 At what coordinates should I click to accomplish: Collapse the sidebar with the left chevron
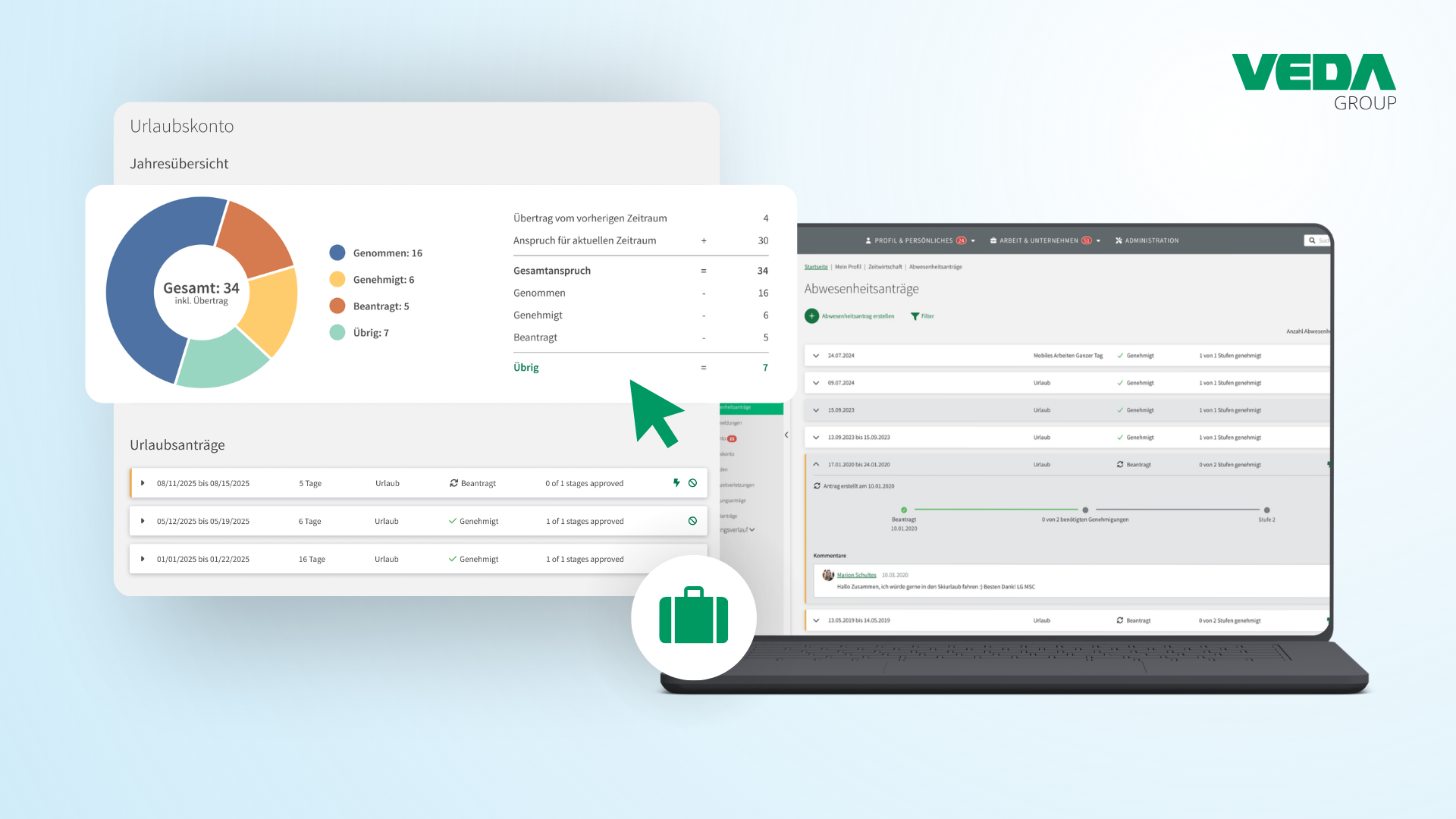tap(786, 435)
